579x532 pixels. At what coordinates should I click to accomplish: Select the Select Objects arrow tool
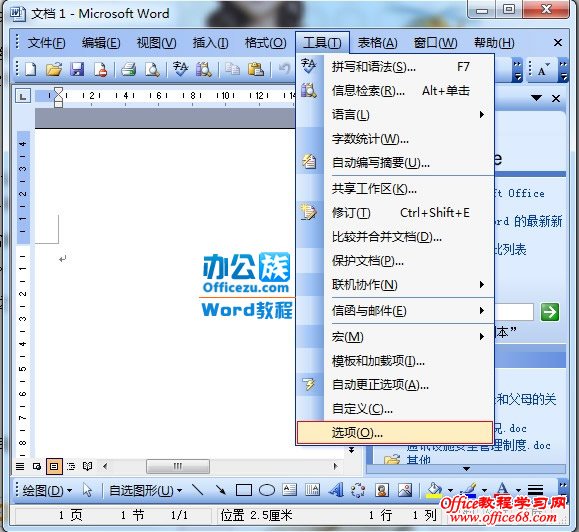pyautogui.click(x=88, y=490)
